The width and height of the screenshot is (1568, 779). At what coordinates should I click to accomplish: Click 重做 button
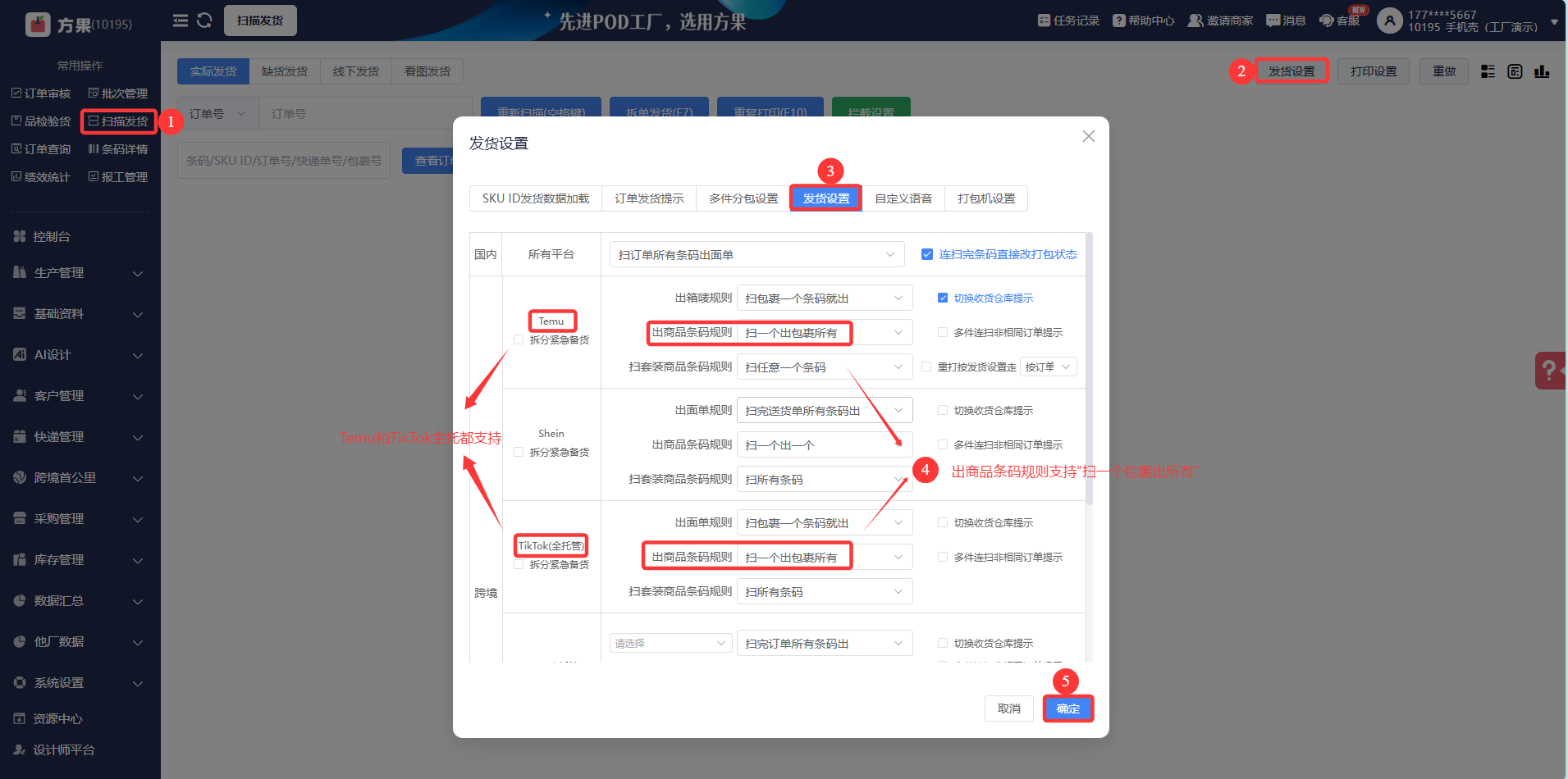pyautogui.click(x=1444, y=71)
